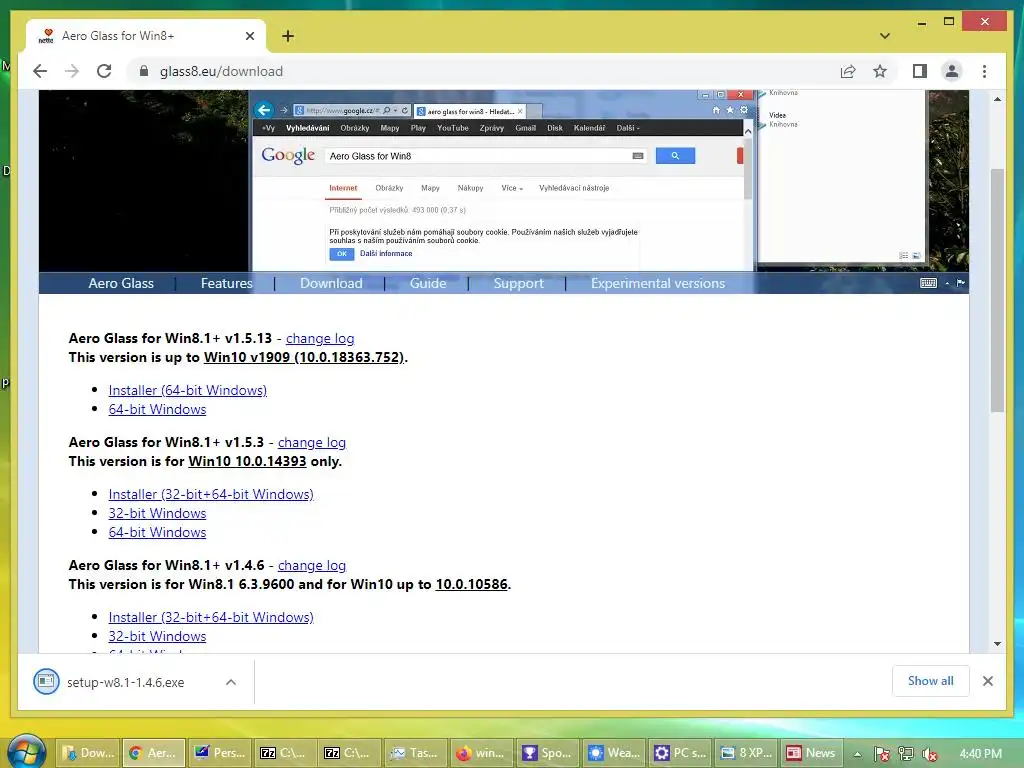Open the Windows Start orb
This screenshot has width=1024, height=768.
tap(26, 752)
